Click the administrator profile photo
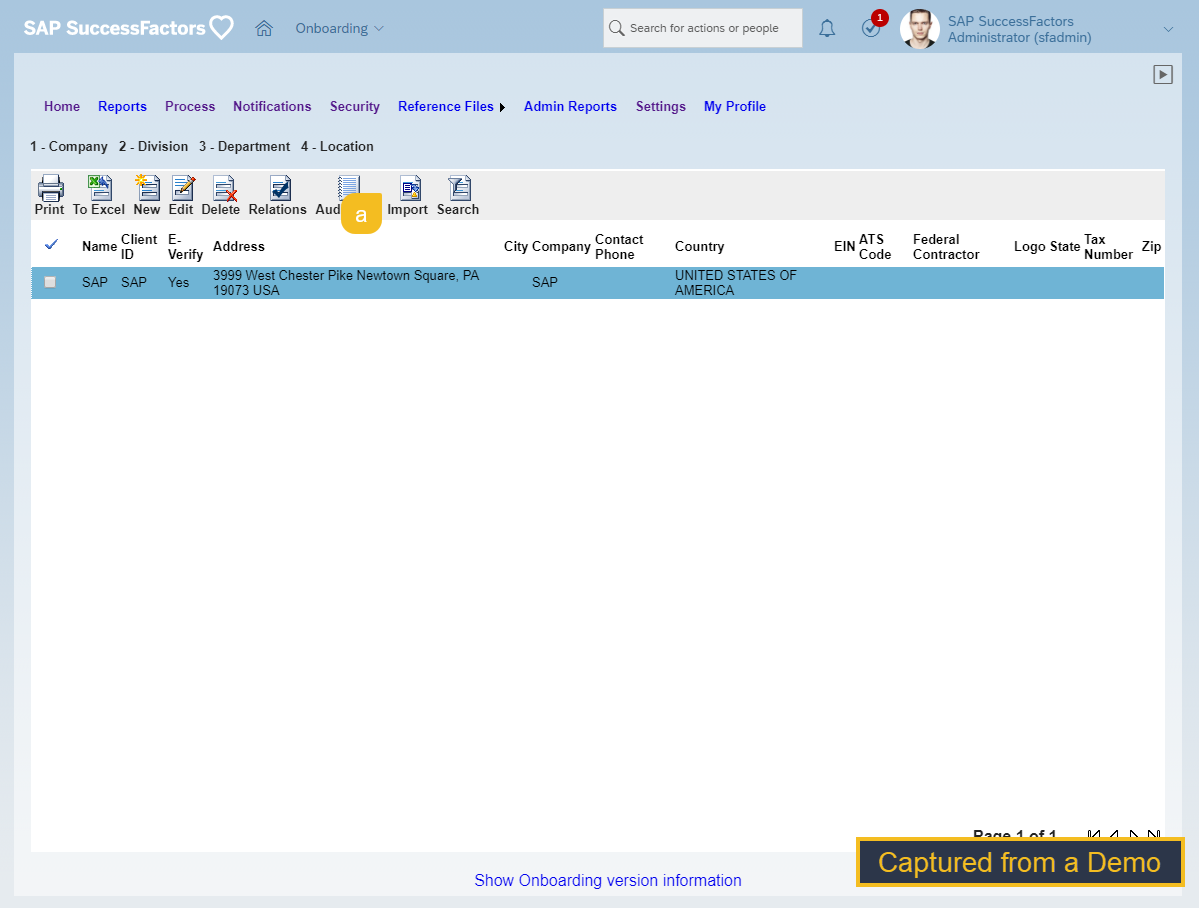 tap(919, 29)
